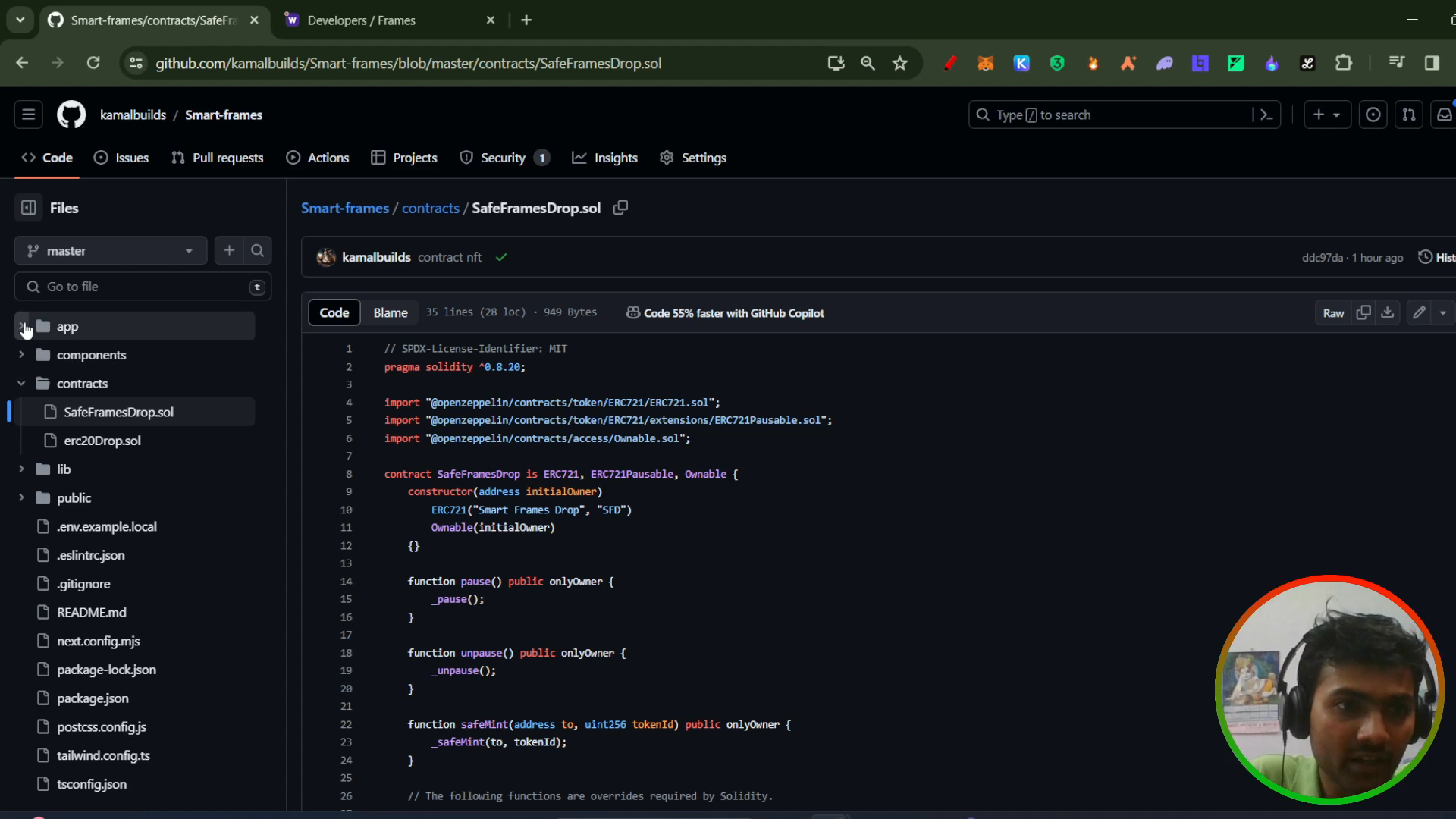Open the Insights tab
The height and width of the screenshot is (819, 1456).
tap(605, 158)
